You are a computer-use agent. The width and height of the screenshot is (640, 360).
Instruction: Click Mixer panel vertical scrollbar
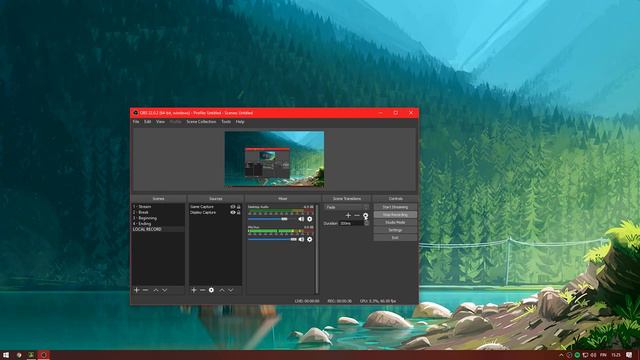[317, 249]
